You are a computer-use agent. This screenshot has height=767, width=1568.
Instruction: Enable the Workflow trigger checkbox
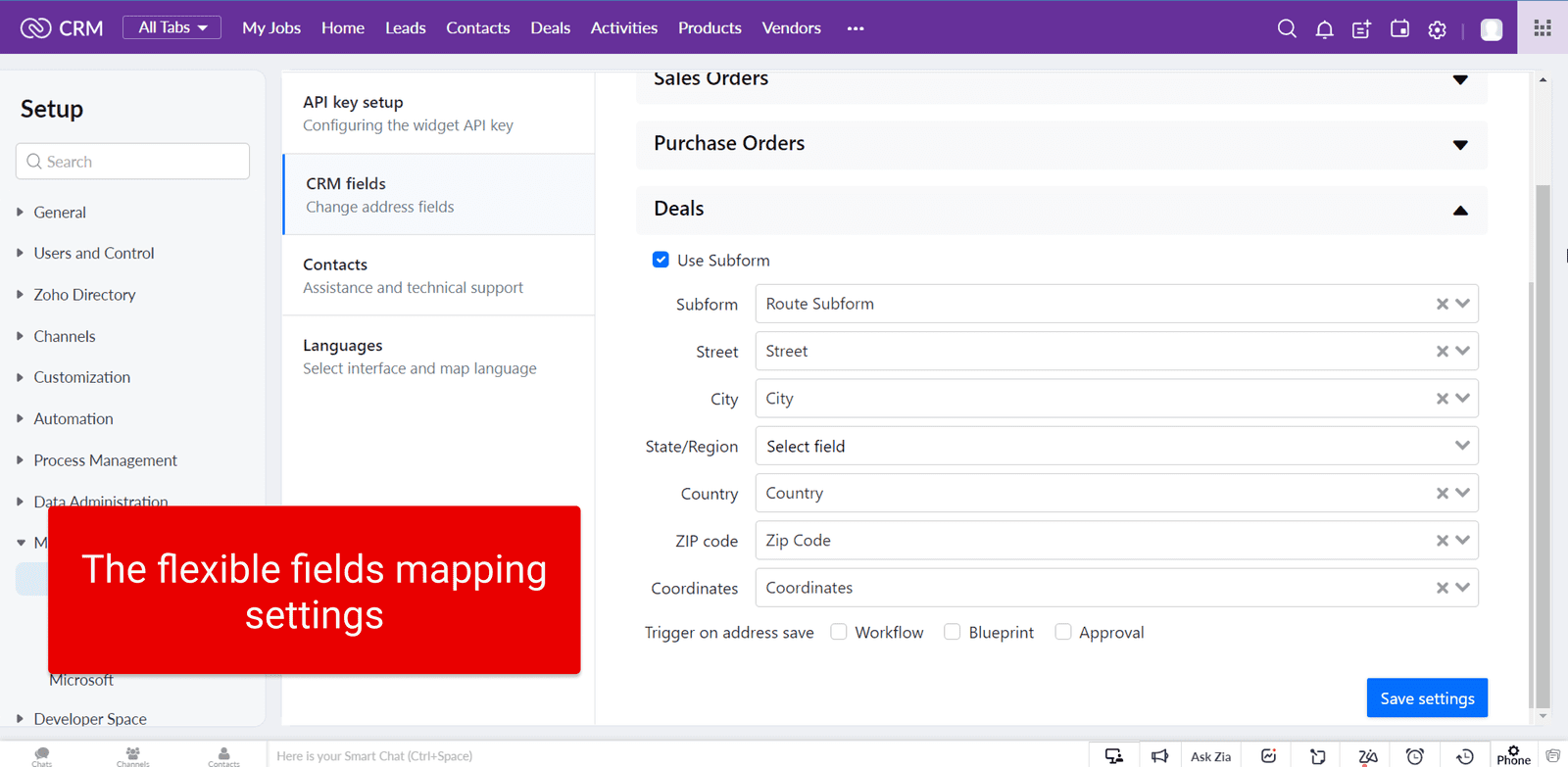click(x=839, y=632)
